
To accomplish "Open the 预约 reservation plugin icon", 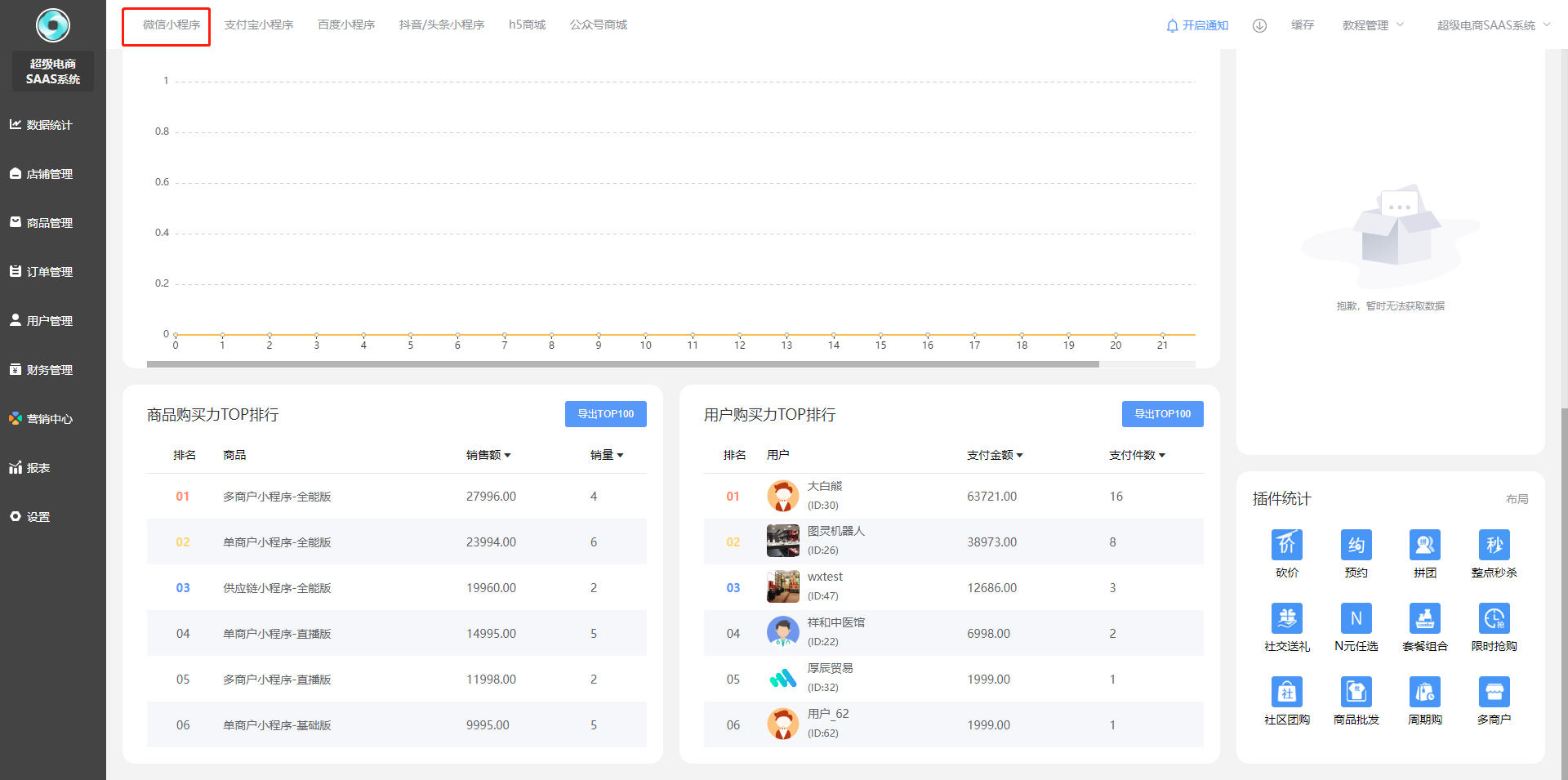I will [1356, 546].
